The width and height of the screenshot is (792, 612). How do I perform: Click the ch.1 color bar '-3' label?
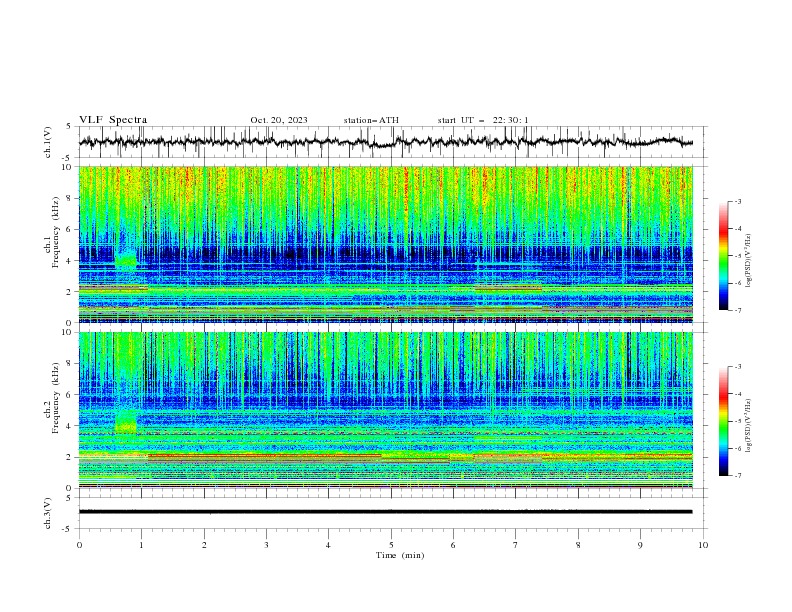(738, 201)
